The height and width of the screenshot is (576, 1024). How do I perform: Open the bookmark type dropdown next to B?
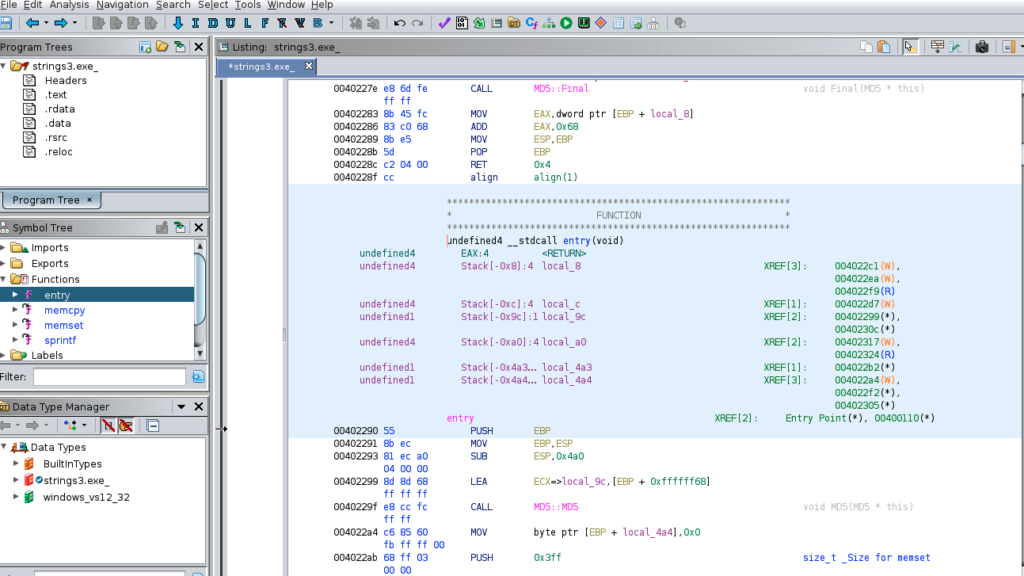(x=331, y=24)
